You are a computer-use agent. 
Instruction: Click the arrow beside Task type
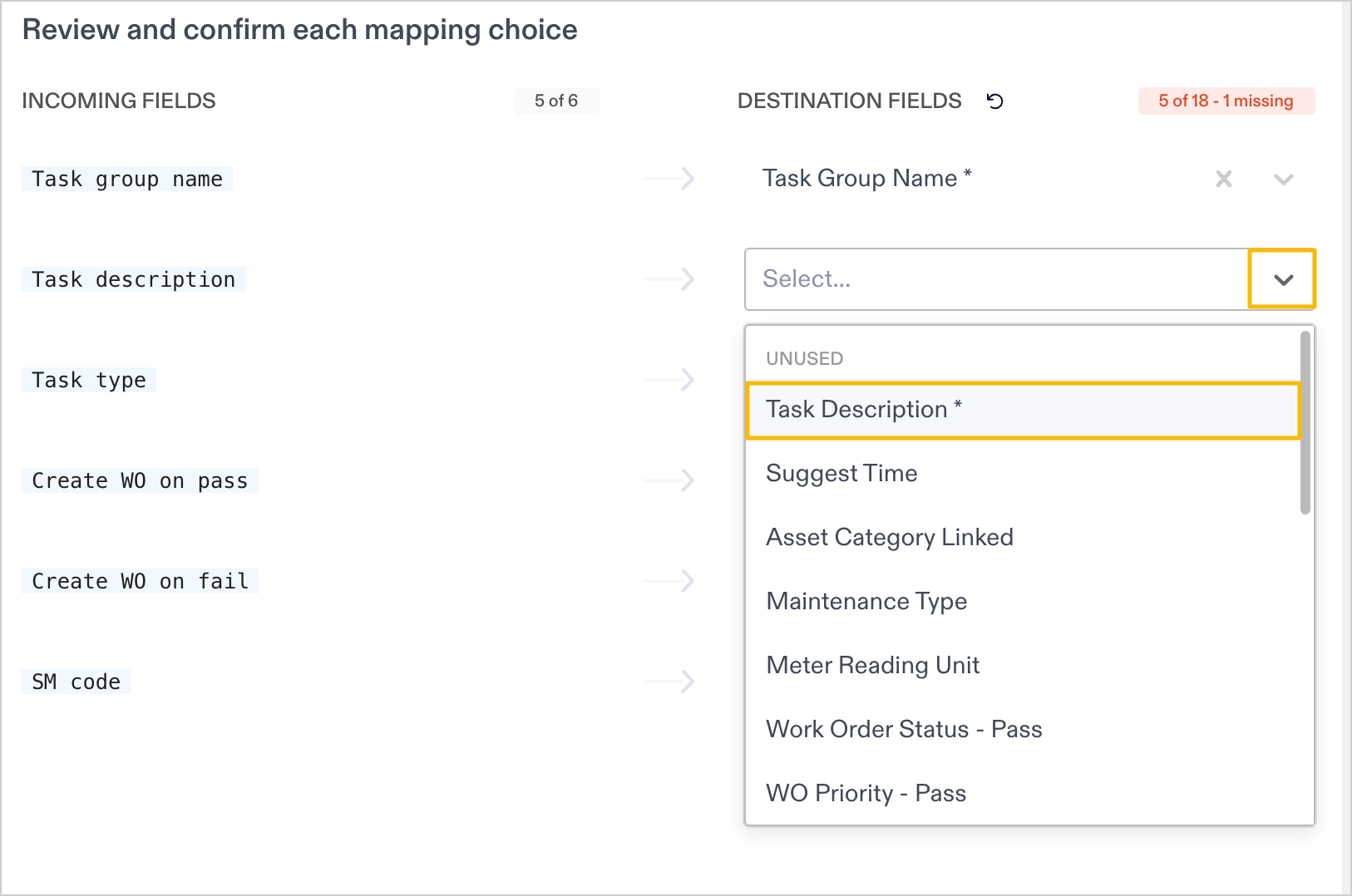click(669, 380)
